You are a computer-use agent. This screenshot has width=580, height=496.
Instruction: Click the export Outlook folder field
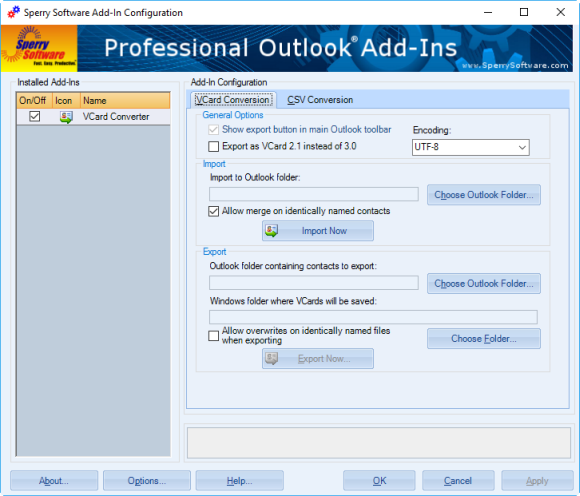(x=314, y=283)
